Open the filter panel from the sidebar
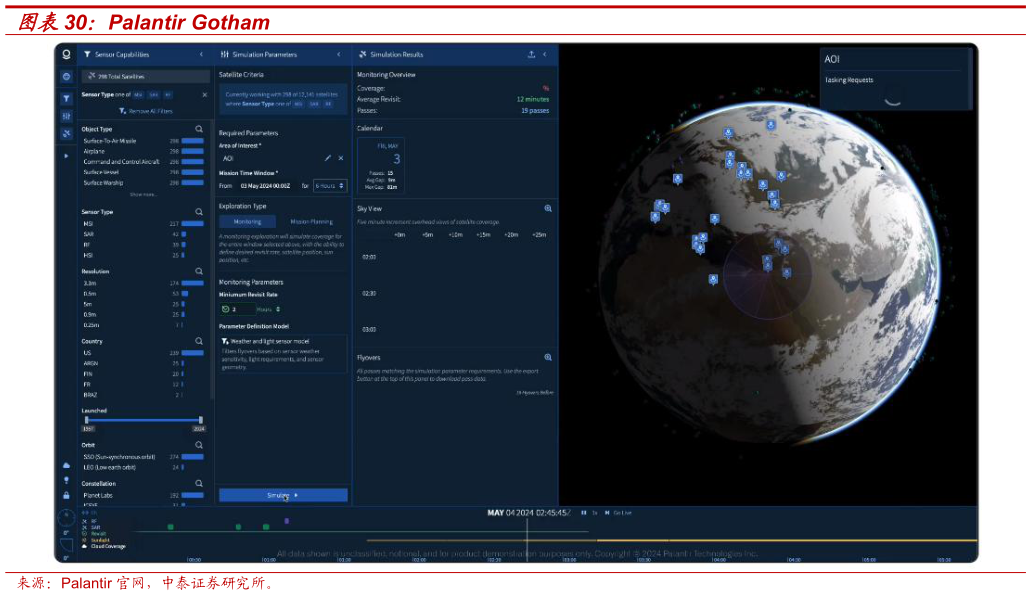Viewport: 1031px width, 596px height. 66,99
